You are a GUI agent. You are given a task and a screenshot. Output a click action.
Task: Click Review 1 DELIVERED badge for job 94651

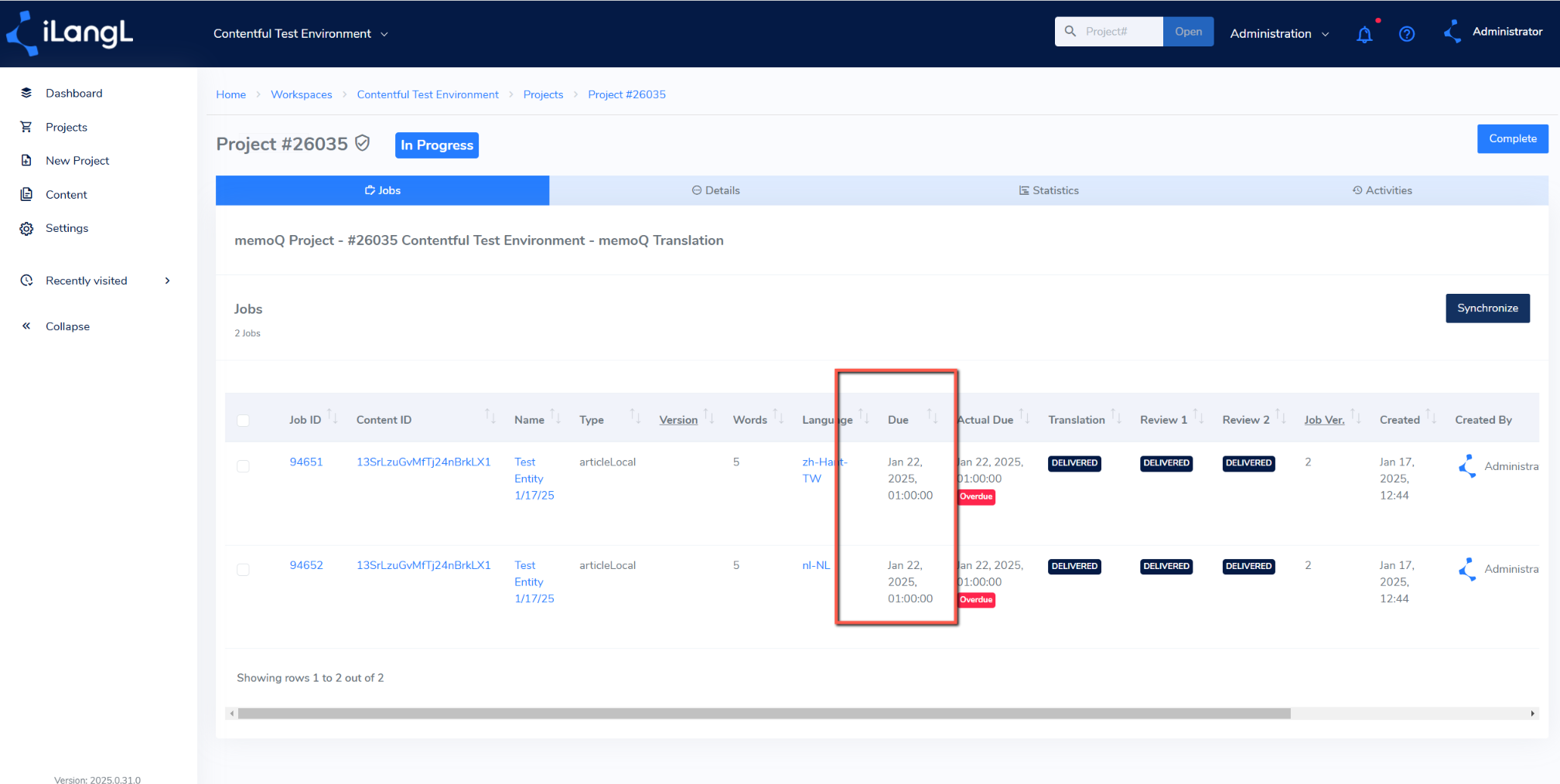pos(1166,463)
